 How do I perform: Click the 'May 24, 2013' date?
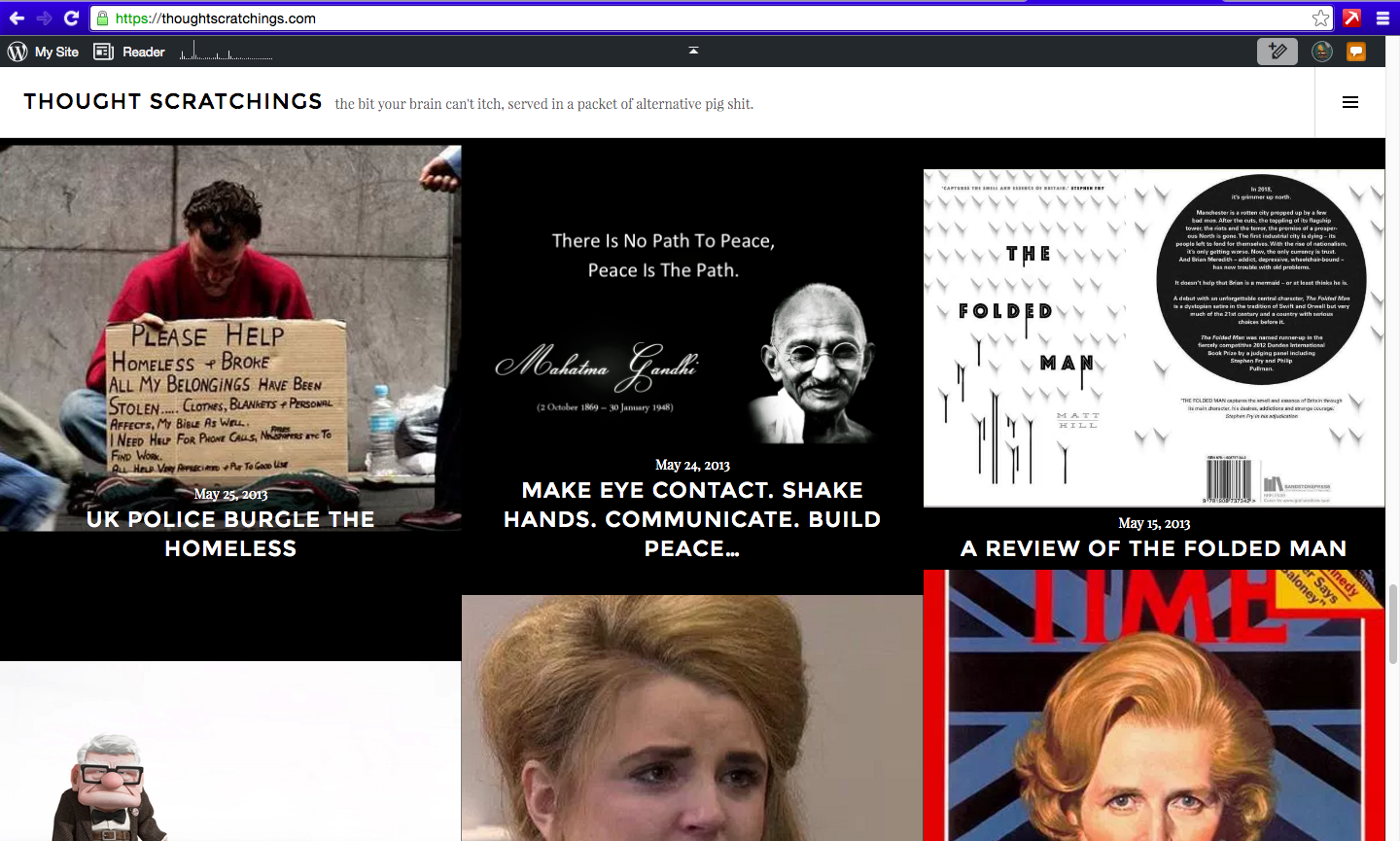point(692,465)
